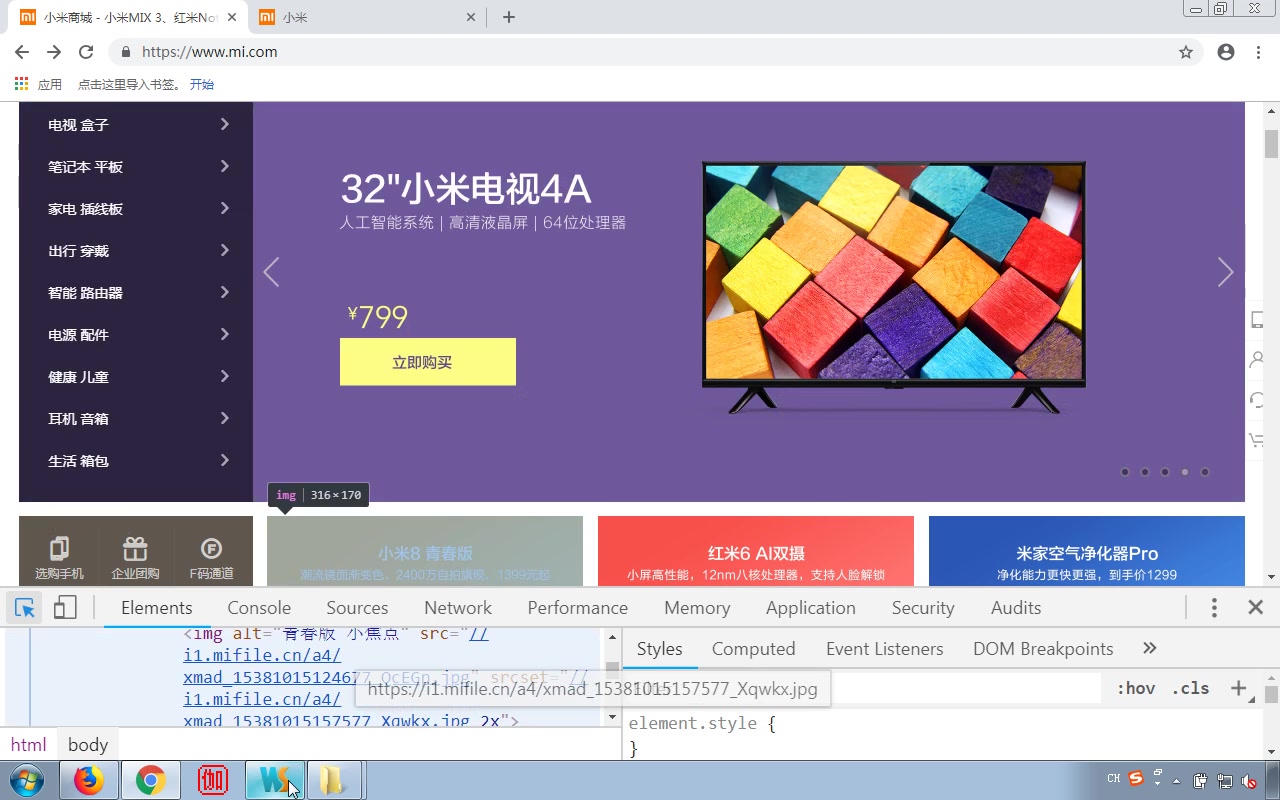Show previous carousel slide
The height and width of the screenshot is (800, 1280).
click(x=271, y=272)
